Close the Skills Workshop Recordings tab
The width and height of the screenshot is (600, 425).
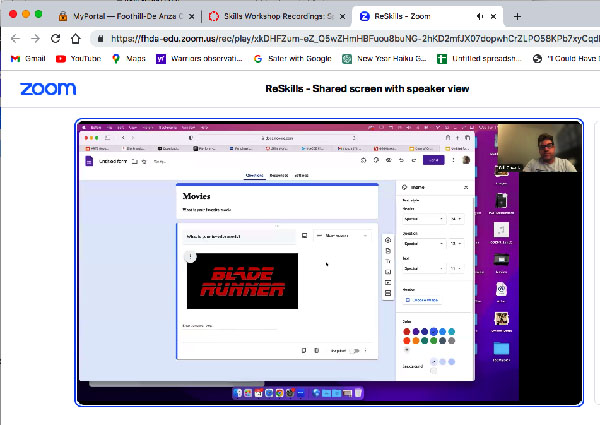(x=342, y=16)
